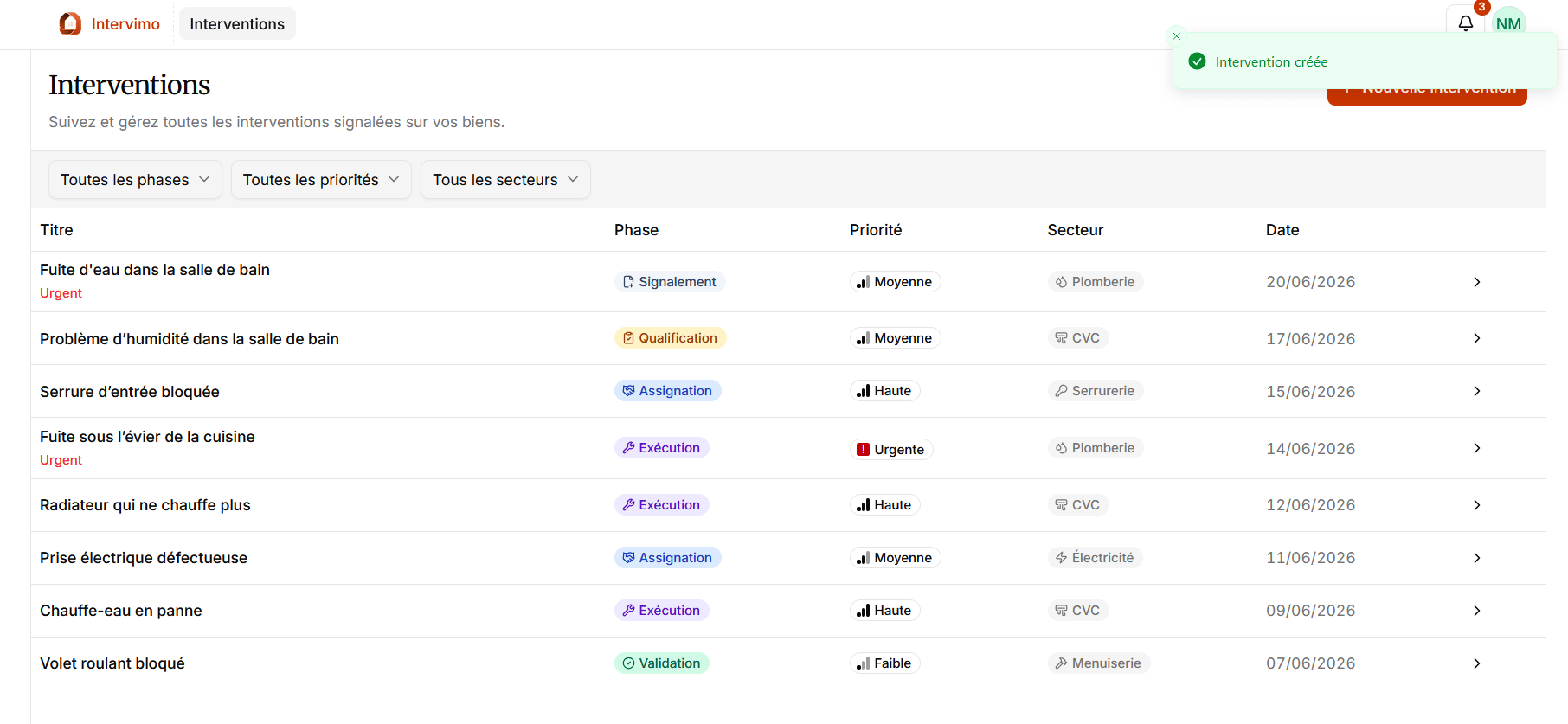Expand the Toutes les phases filter
Image resolution: width=1568 pixels, height=724 pixels.
[135, 180]
